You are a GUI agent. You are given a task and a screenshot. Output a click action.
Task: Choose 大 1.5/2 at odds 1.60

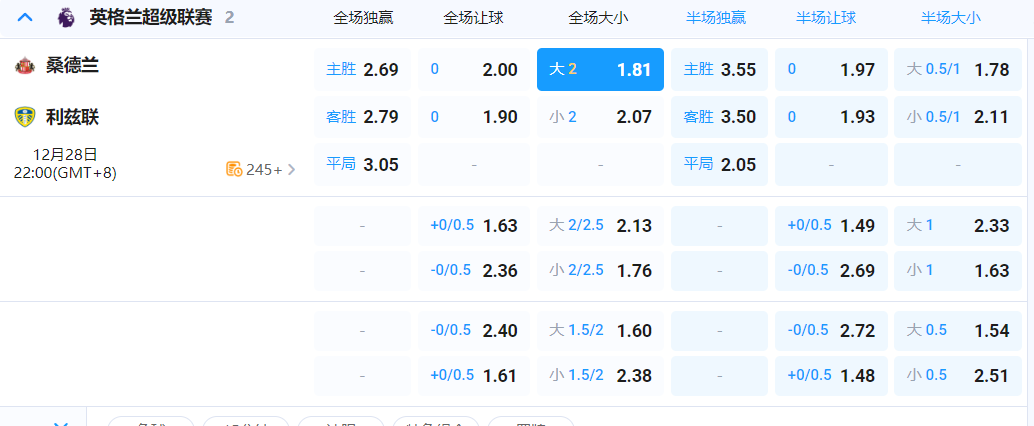click(600, 330)
